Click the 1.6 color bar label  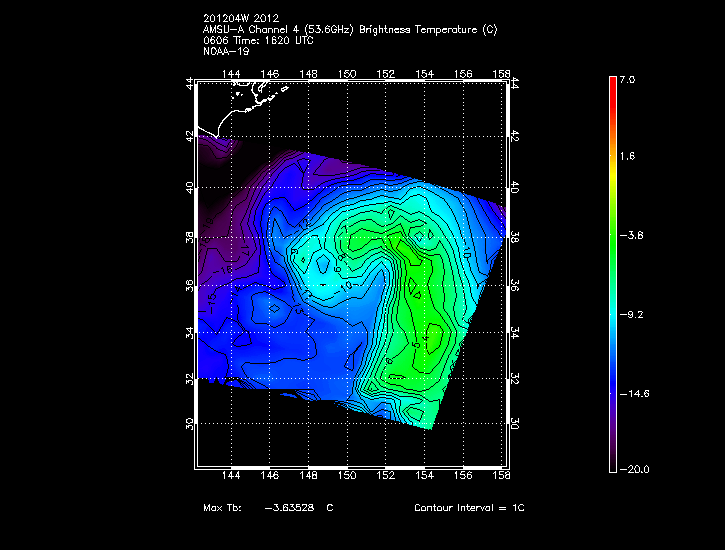tap(626, 157)
